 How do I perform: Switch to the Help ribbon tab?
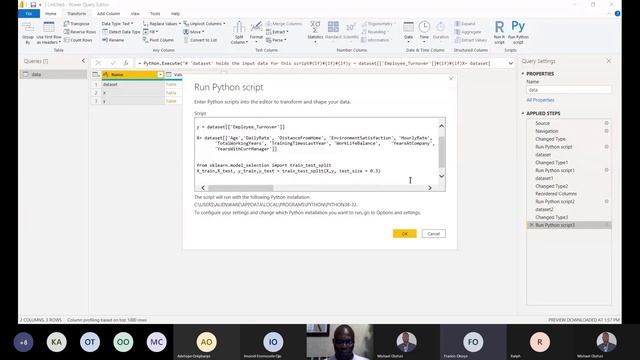click(176, 13)
